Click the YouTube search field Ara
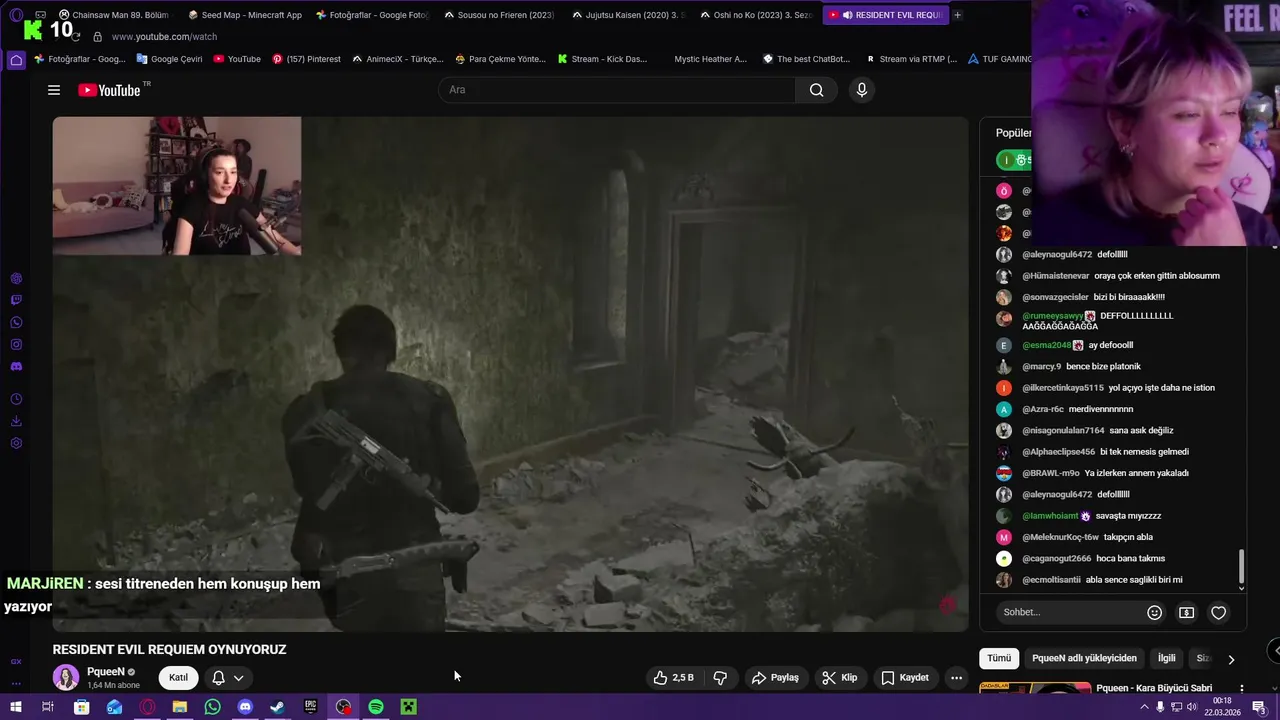This screenshot has height=720, width=1280. (x=617, y=90)
